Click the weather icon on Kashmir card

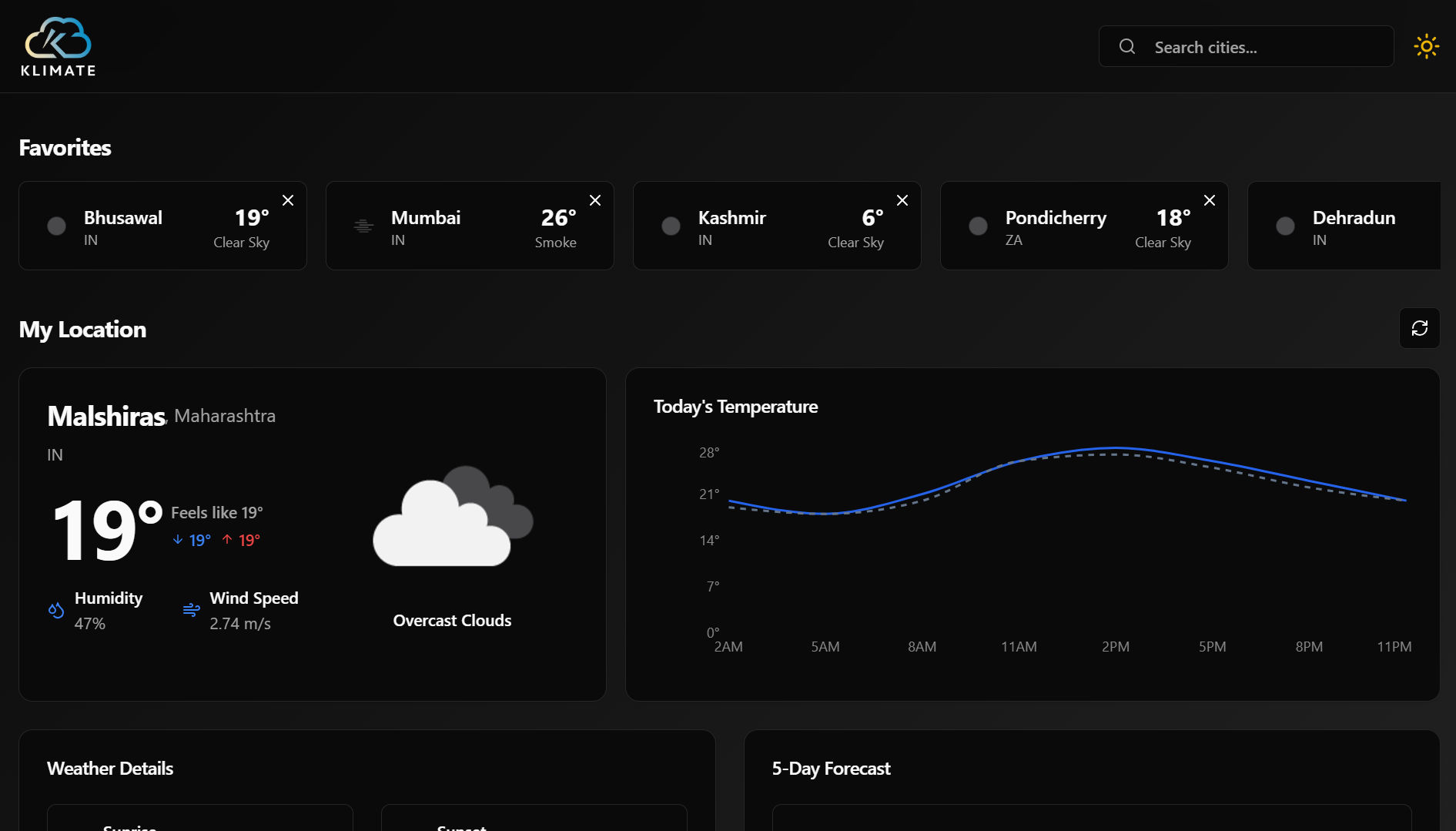click(670, 225)
